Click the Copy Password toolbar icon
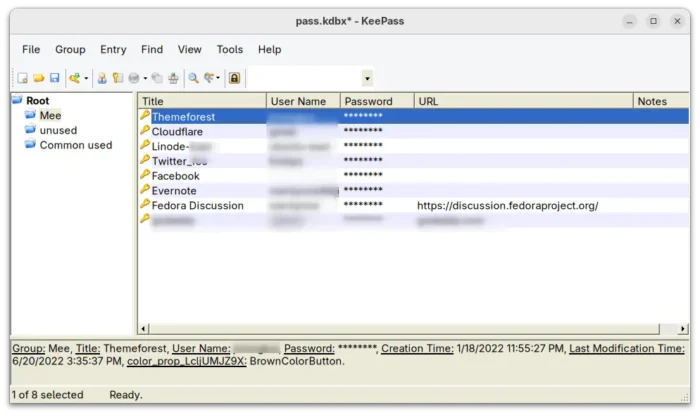This screenshot has width=700, height=415. click(x=118, y=78)
